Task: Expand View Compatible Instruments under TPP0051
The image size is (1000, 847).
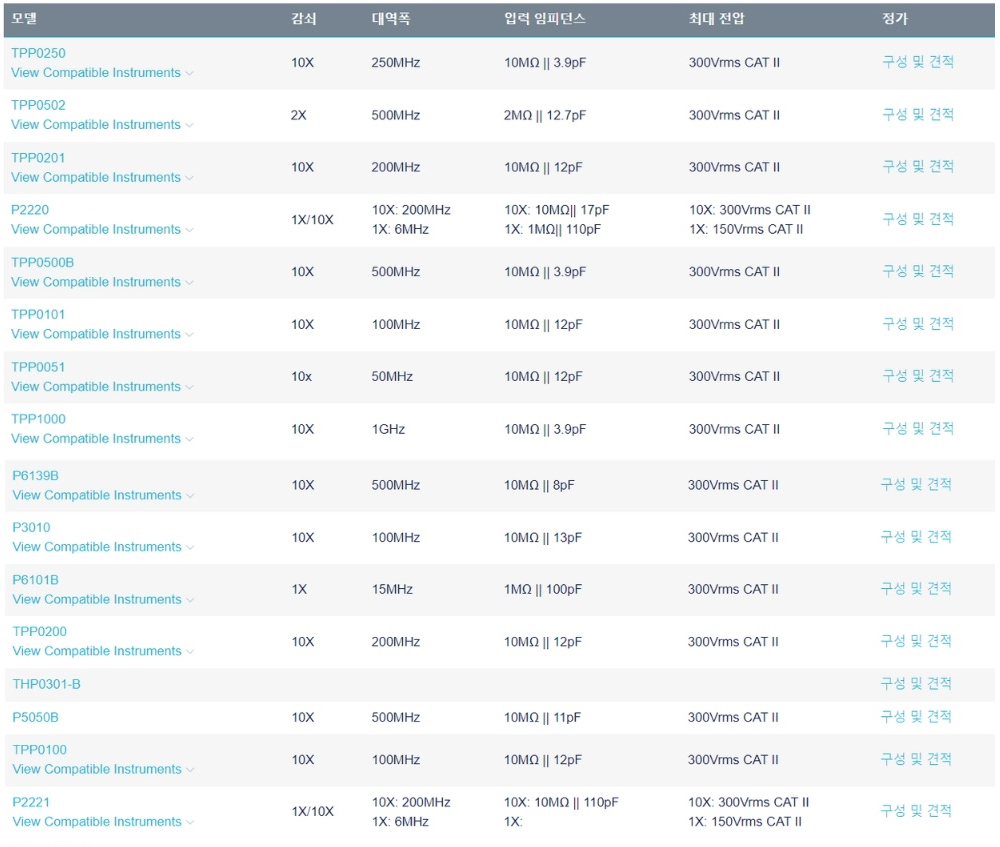Action: 102,387
